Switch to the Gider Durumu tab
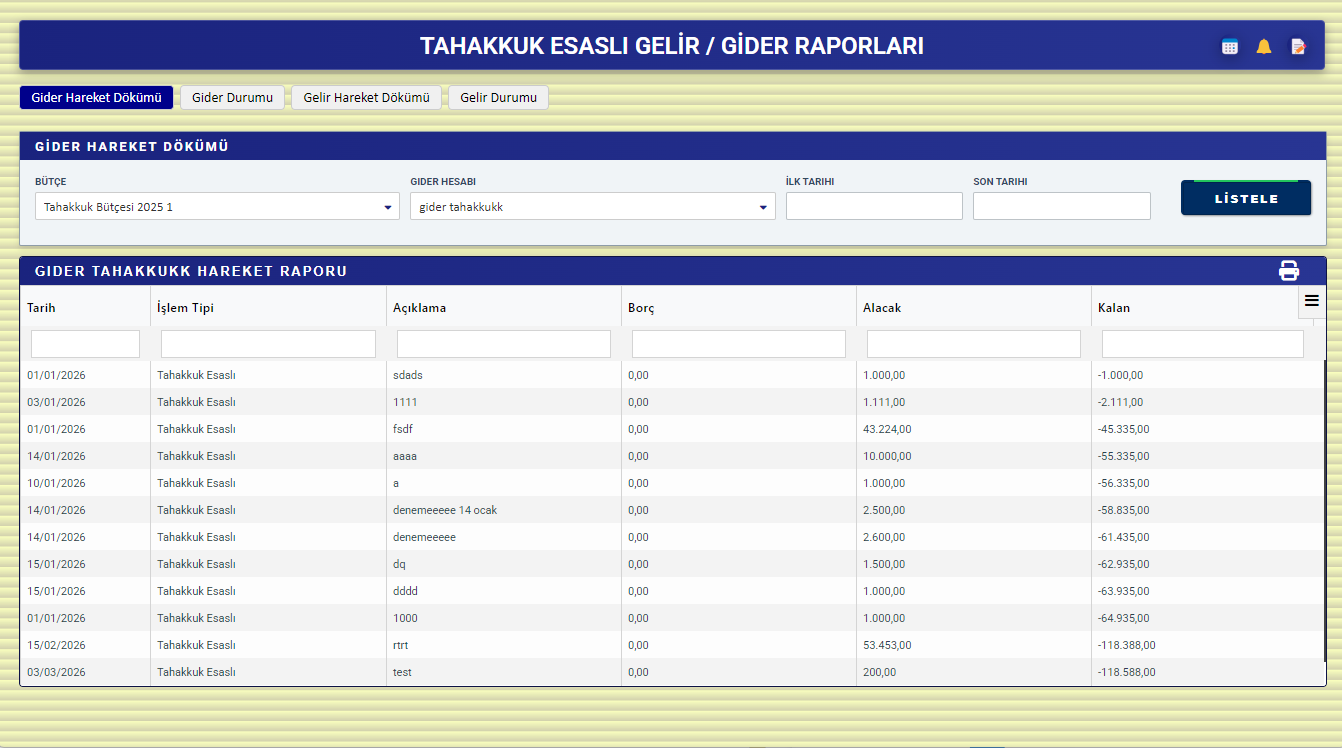 pos(232,97)
